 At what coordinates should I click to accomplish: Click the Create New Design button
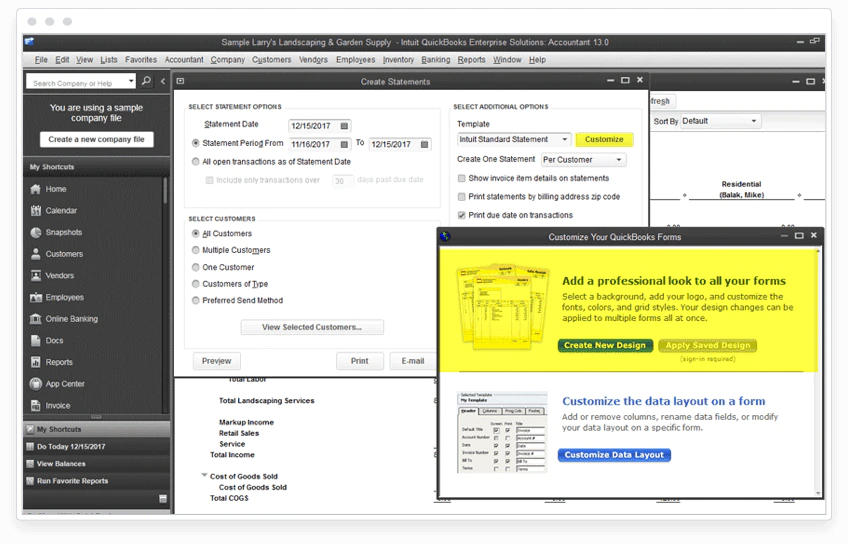coord(605,345)
